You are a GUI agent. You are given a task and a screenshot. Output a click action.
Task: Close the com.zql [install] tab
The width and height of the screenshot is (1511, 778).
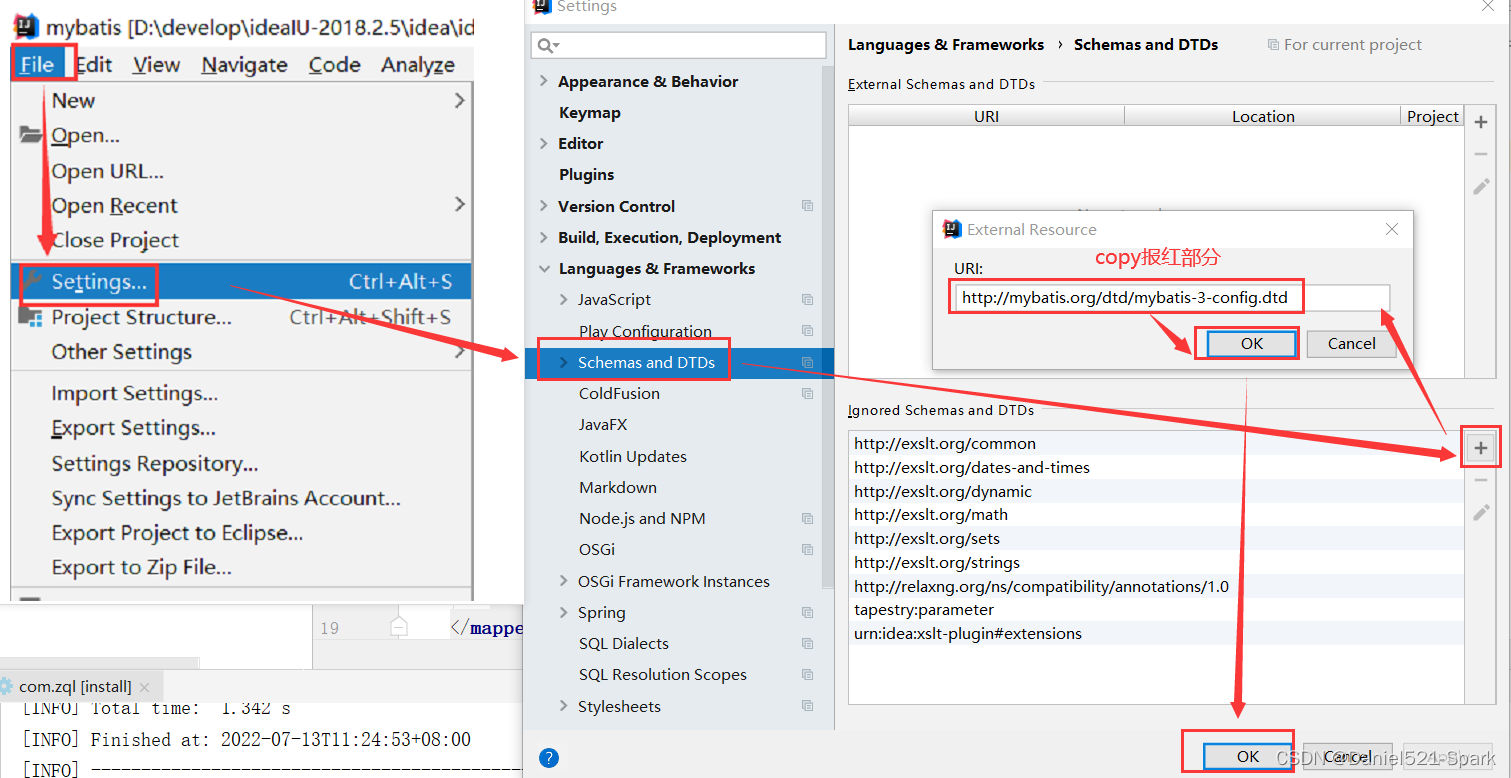coord(145,687)
